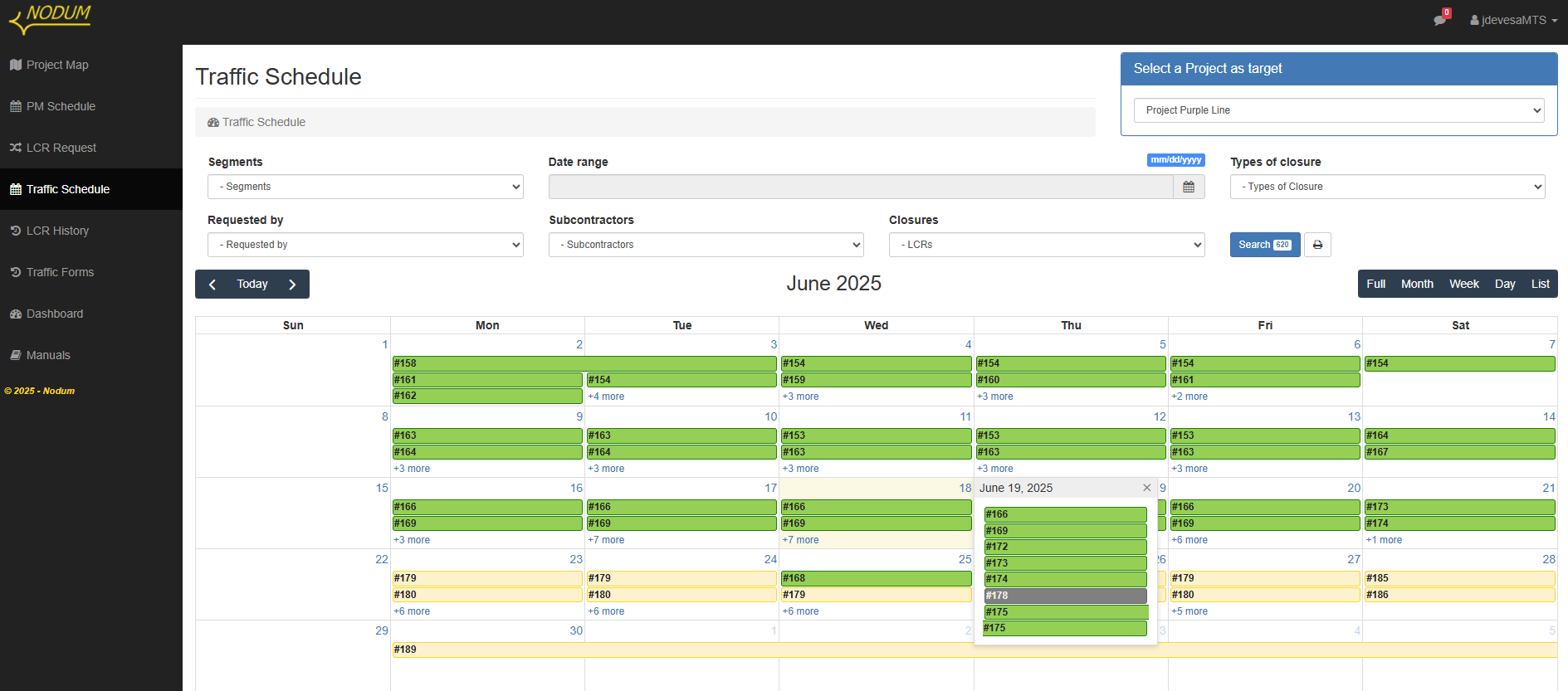Open the Project Purple Line selector

coord(1339,110)
